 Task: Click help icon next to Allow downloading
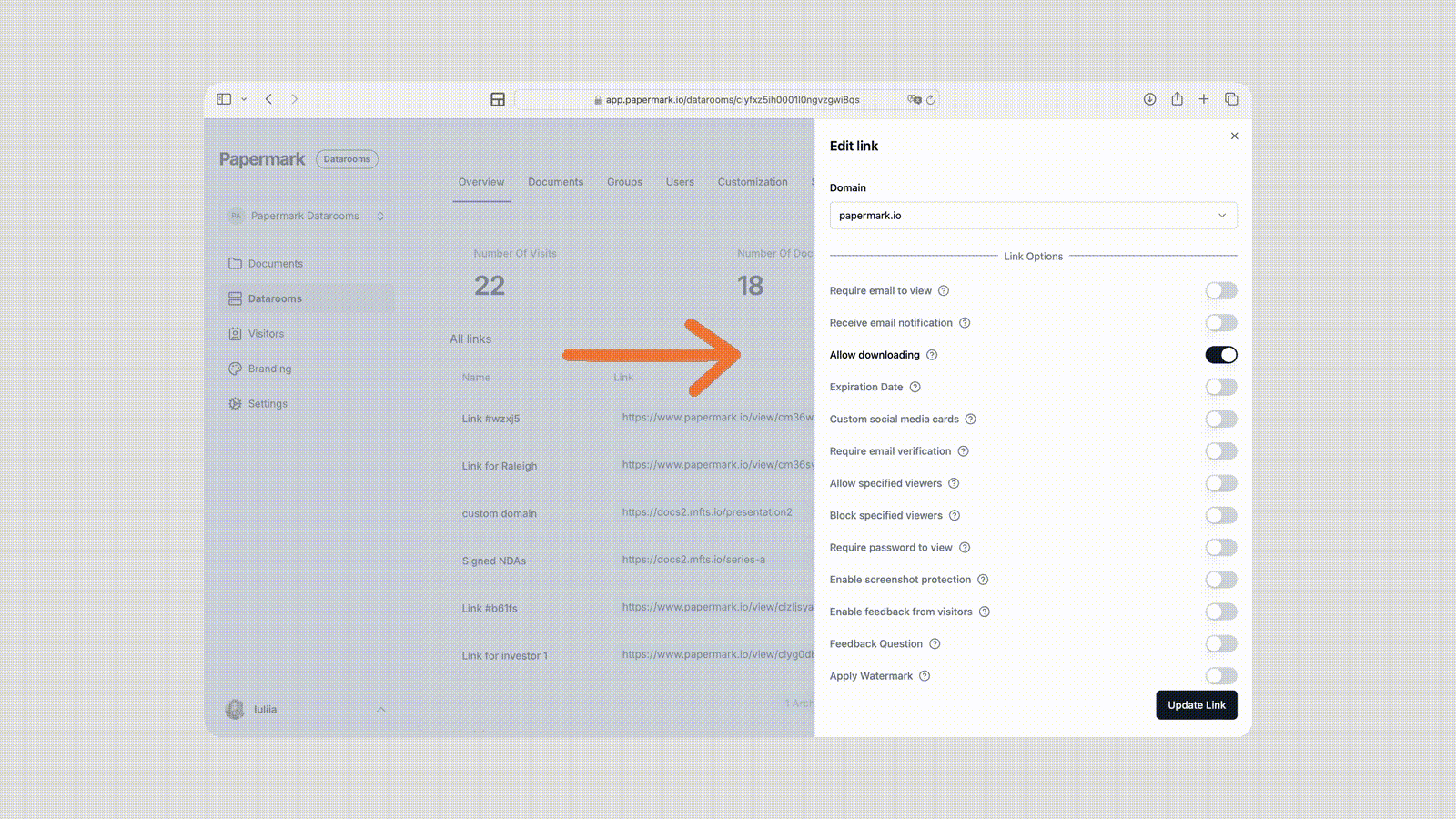point(932,355)
